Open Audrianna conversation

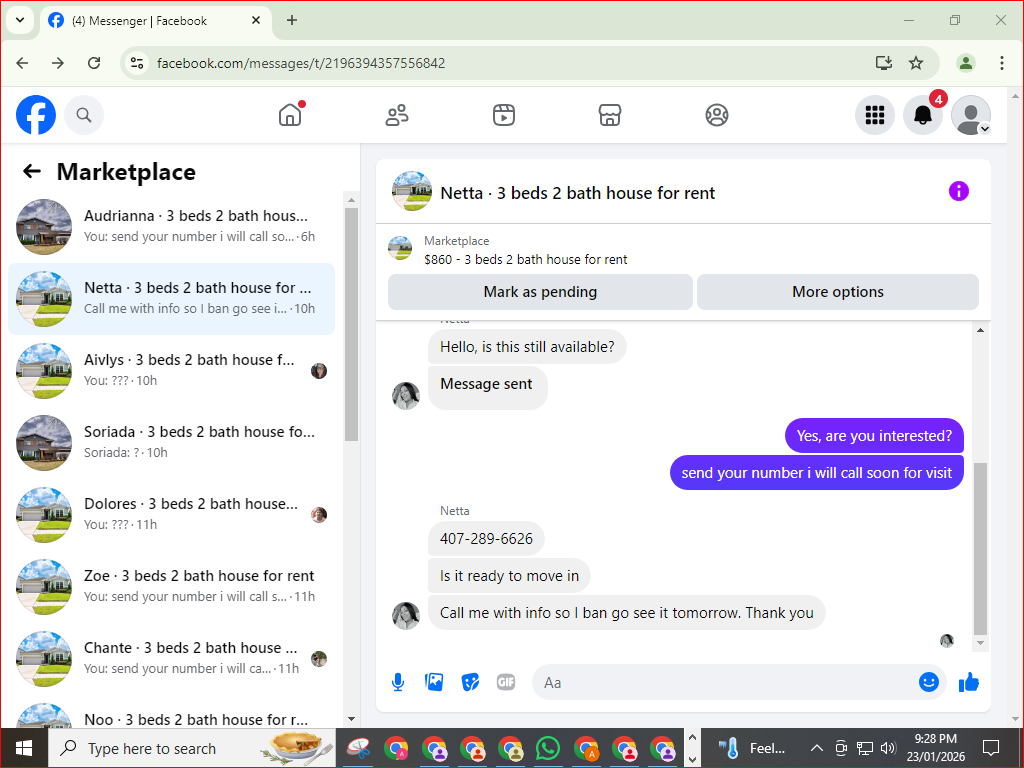click(x=172, y=227)
